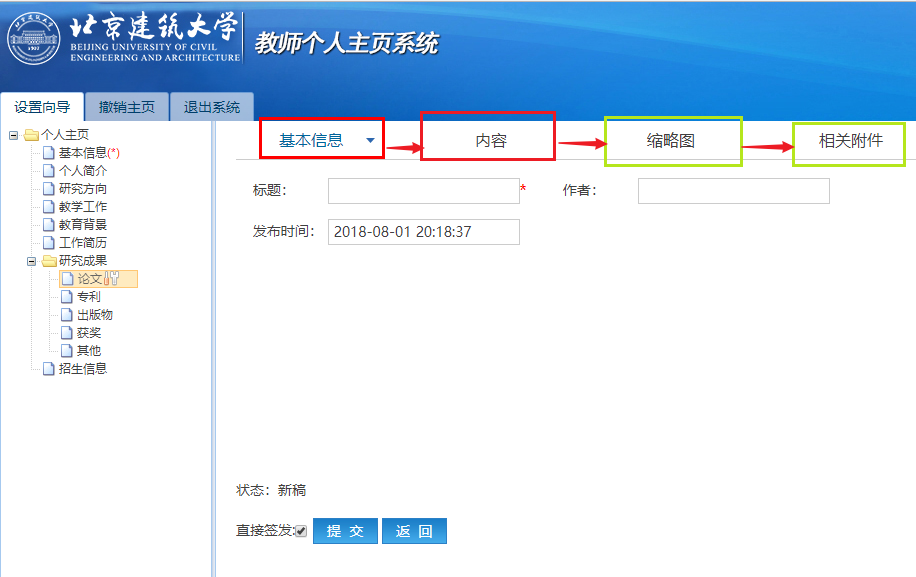Toggle the 直接签发 checkbox
Viewport: 916px width, 577px height.
coord(301,531)
